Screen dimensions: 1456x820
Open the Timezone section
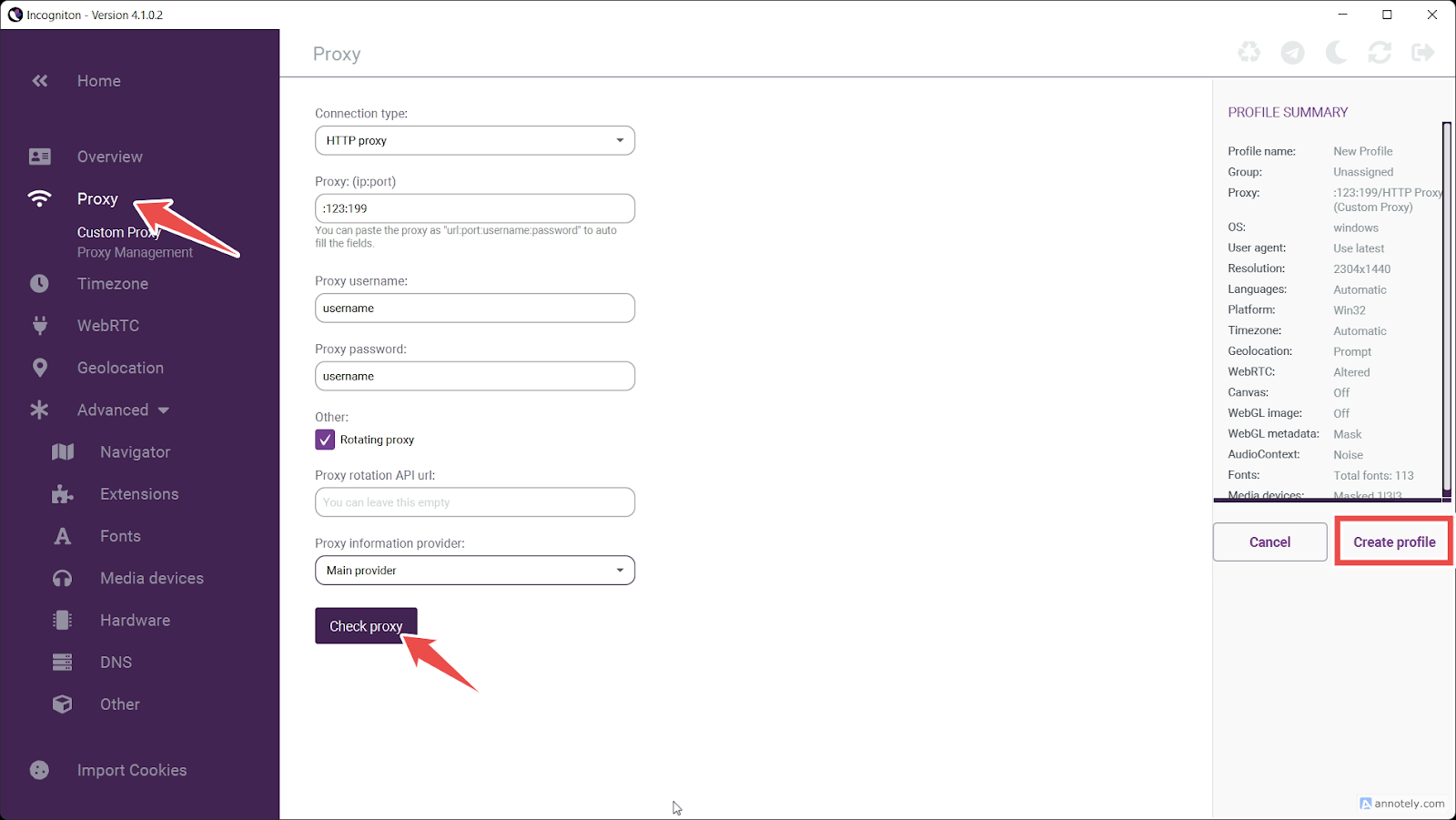point(113,283)
